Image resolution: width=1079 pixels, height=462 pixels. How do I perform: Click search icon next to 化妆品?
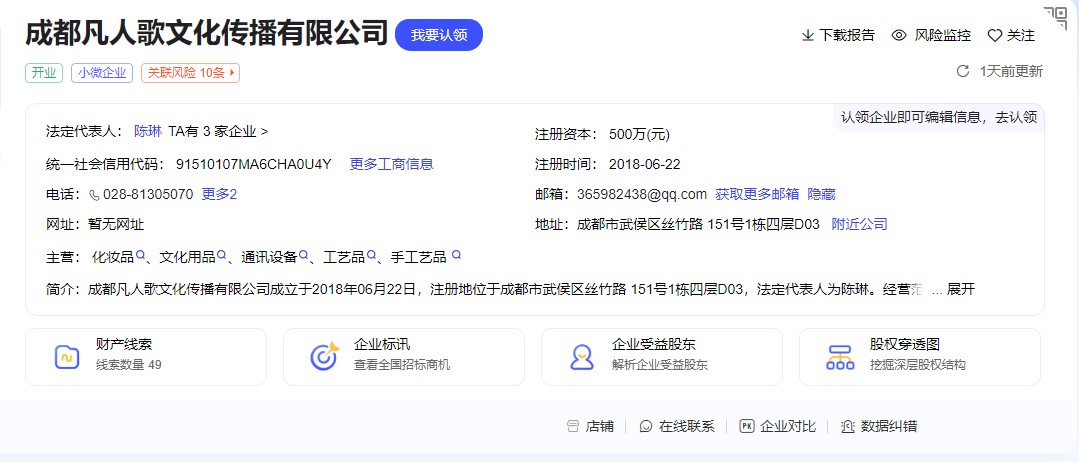pos(141,256)
